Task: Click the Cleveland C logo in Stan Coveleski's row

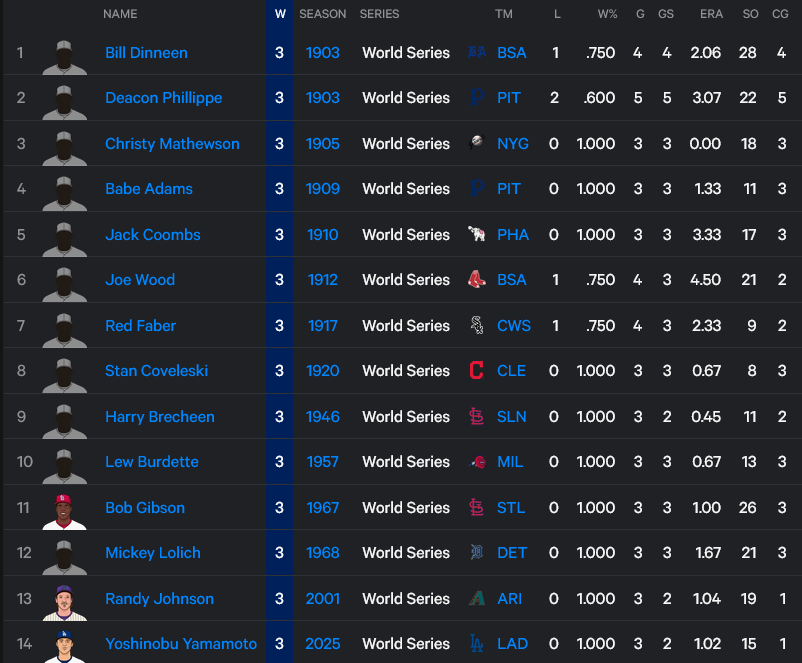Action: click(477, 370)
